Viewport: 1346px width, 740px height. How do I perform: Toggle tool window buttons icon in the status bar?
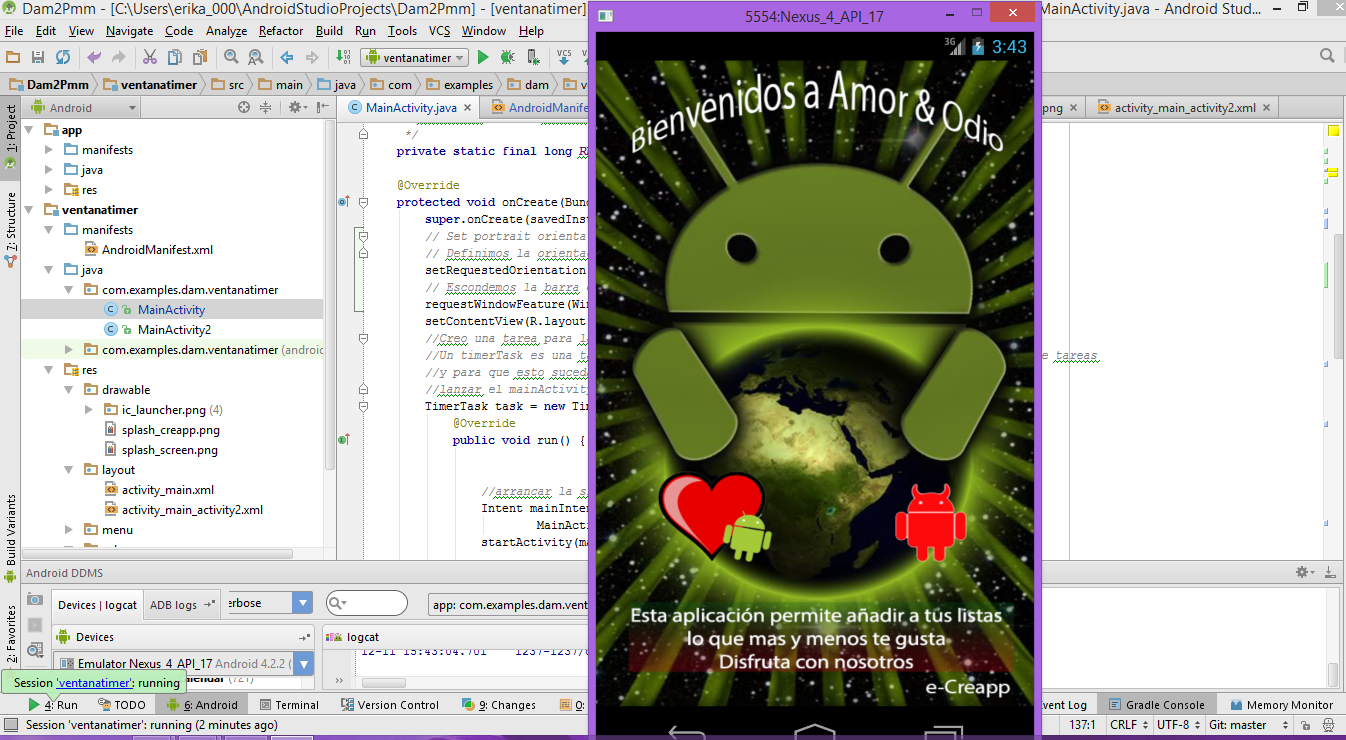tap(12, 725)
